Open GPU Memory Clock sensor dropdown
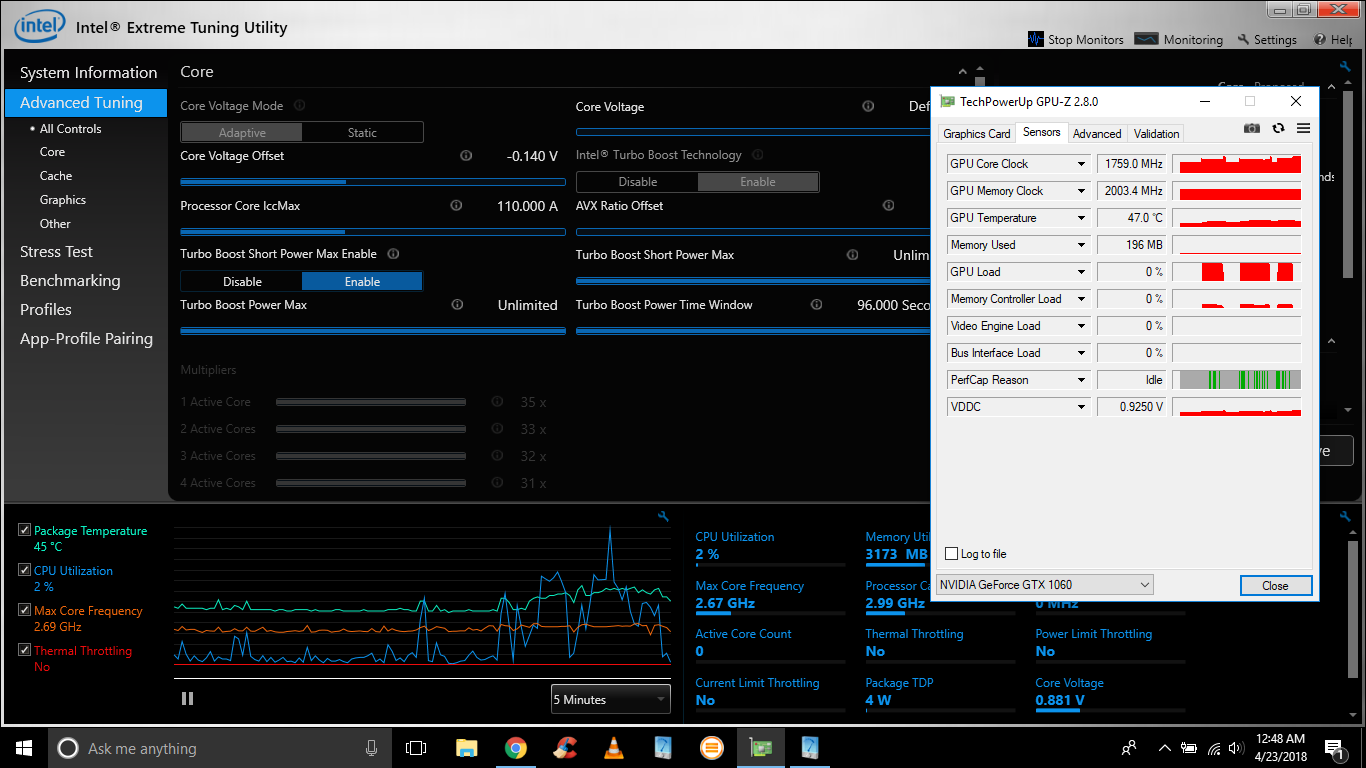This screenshot has width=1366, height=768. point(1081,191)
